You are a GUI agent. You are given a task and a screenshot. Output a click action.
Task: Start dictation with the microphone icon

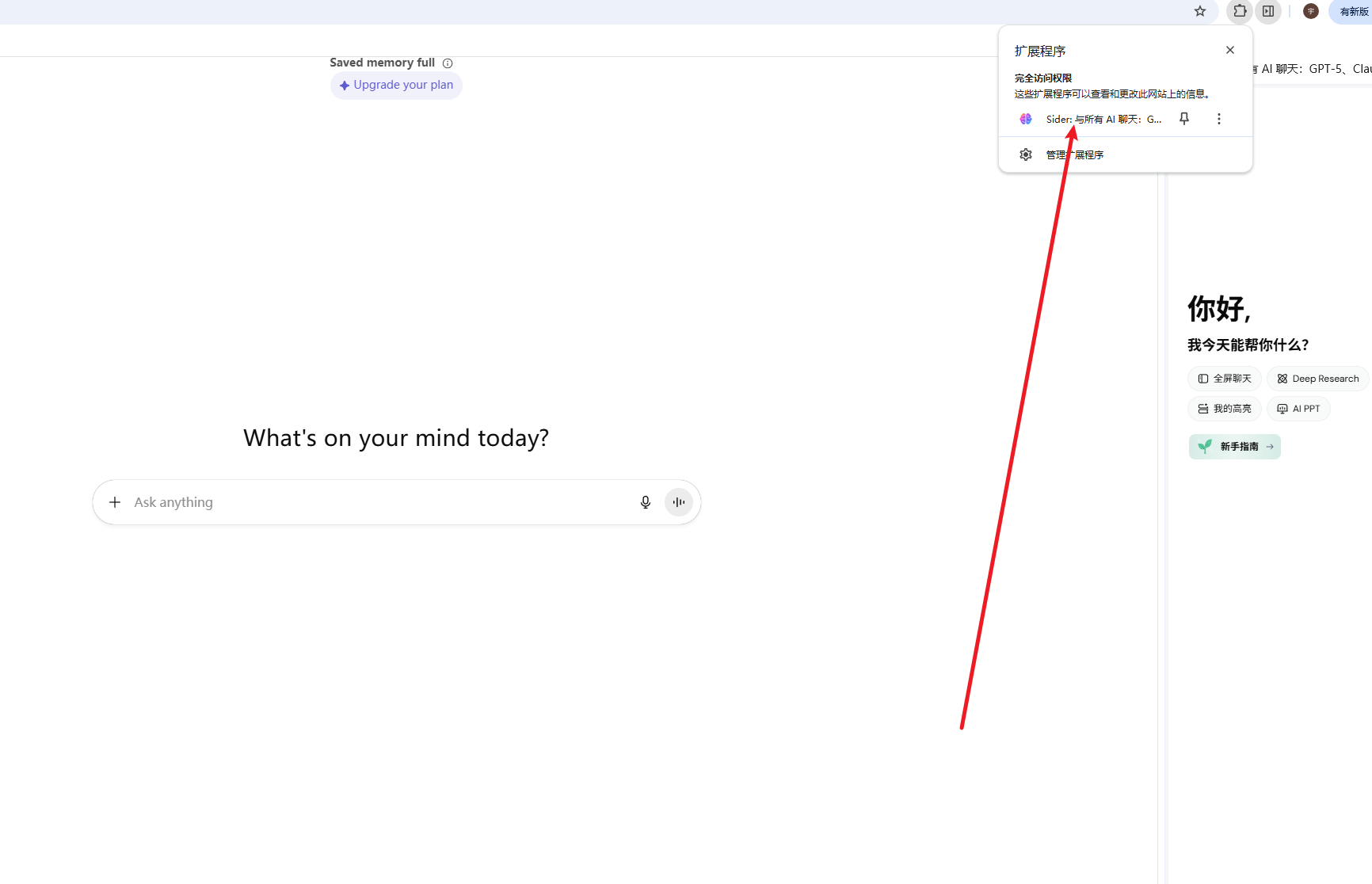tap(646, 502)
